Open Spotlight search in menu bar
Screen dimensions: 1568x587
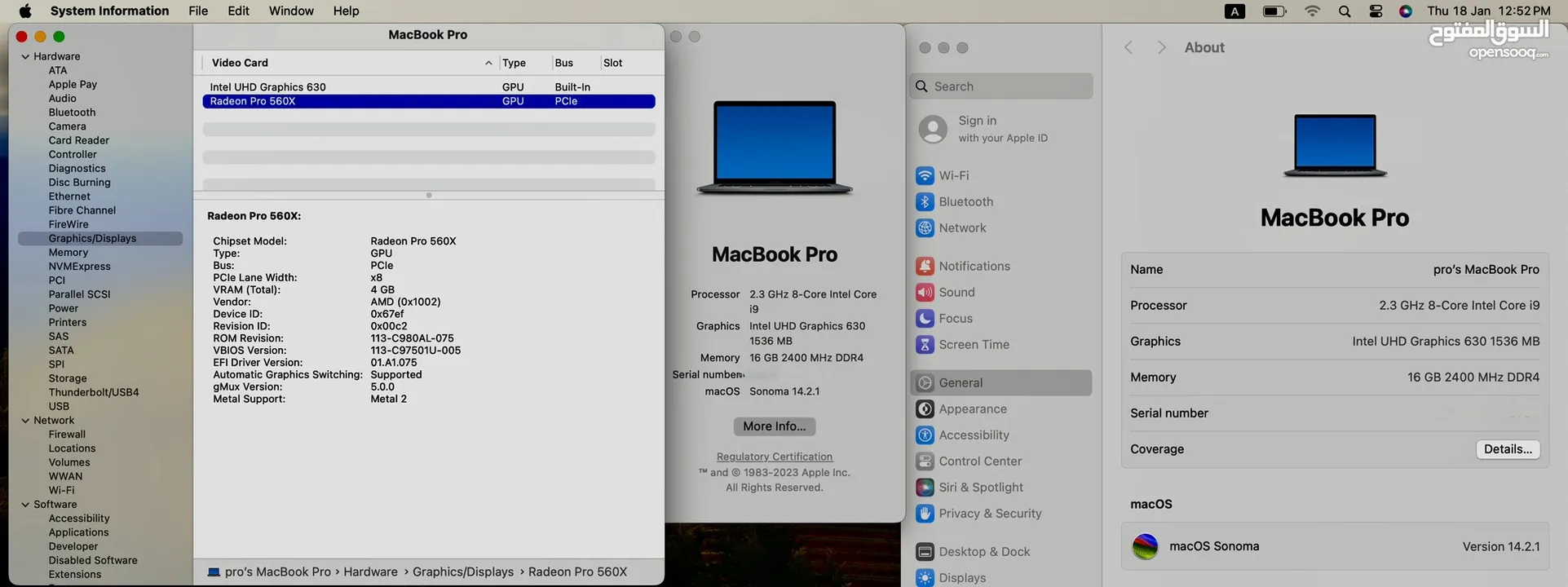1345,11
